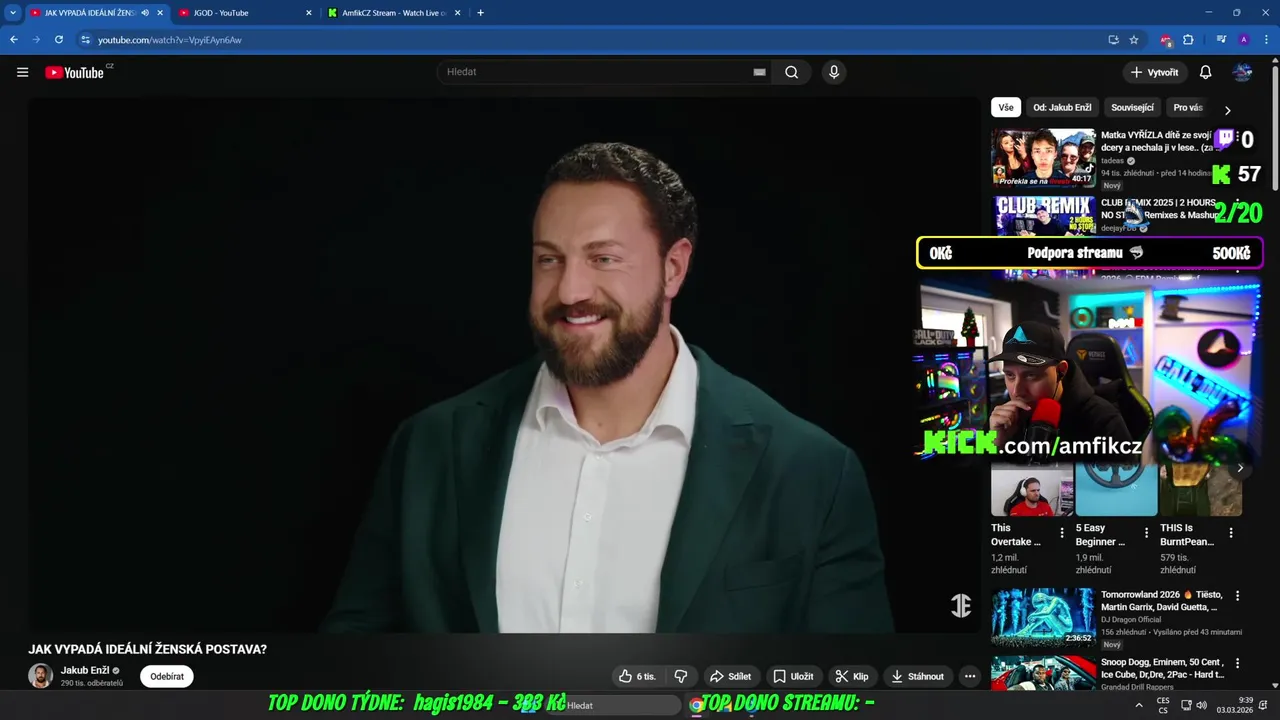1280x720 pixels.
Task: Go to the YouTube home logo
Action: [x=75, y=72]
